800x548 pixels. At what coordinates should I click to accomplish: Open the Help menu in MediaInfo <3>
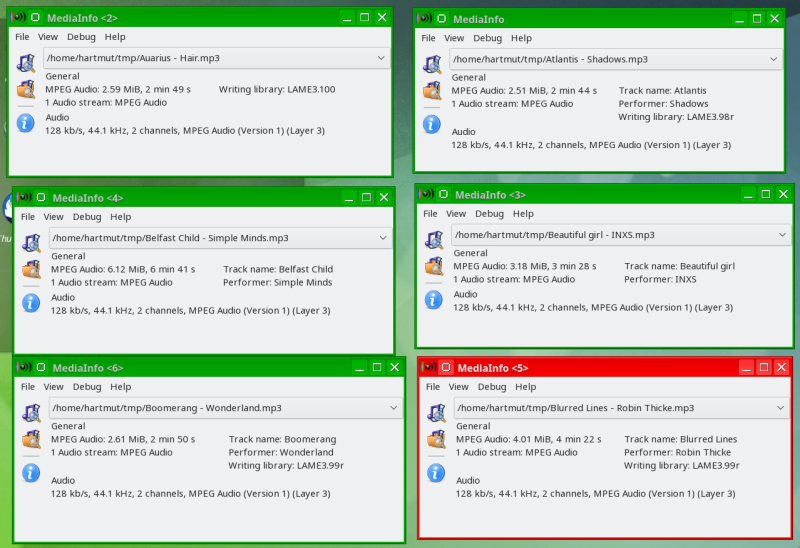[523, 214]
